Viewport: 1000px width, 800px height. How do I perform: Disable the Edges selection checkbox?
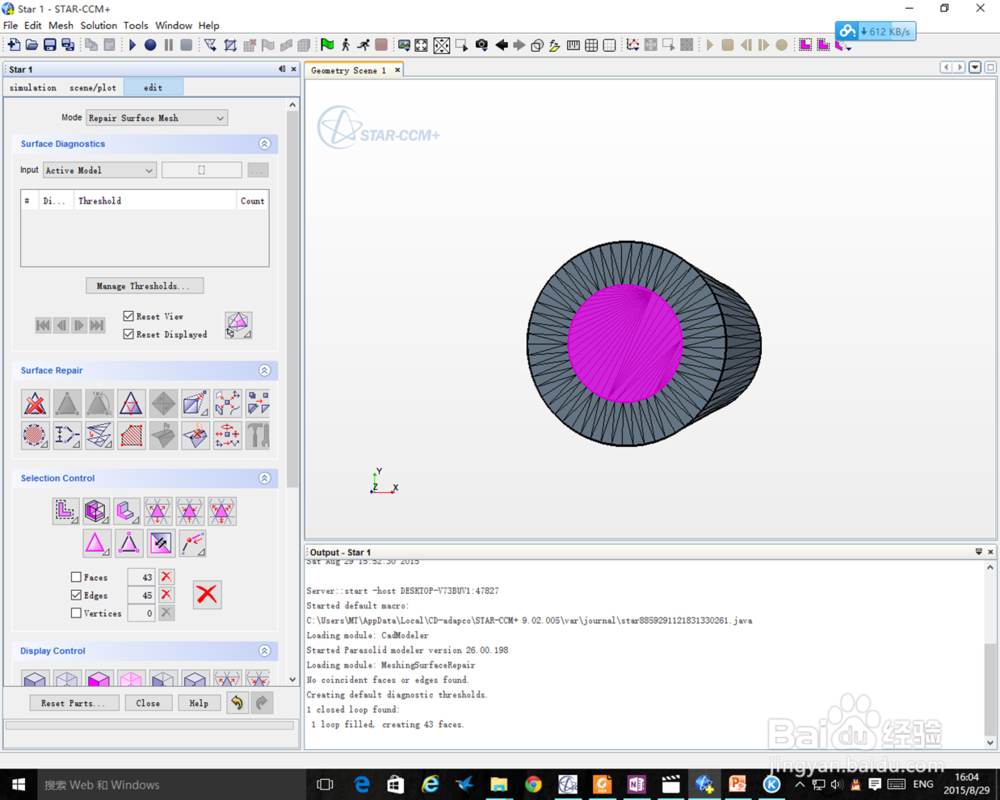coord(76,595)
